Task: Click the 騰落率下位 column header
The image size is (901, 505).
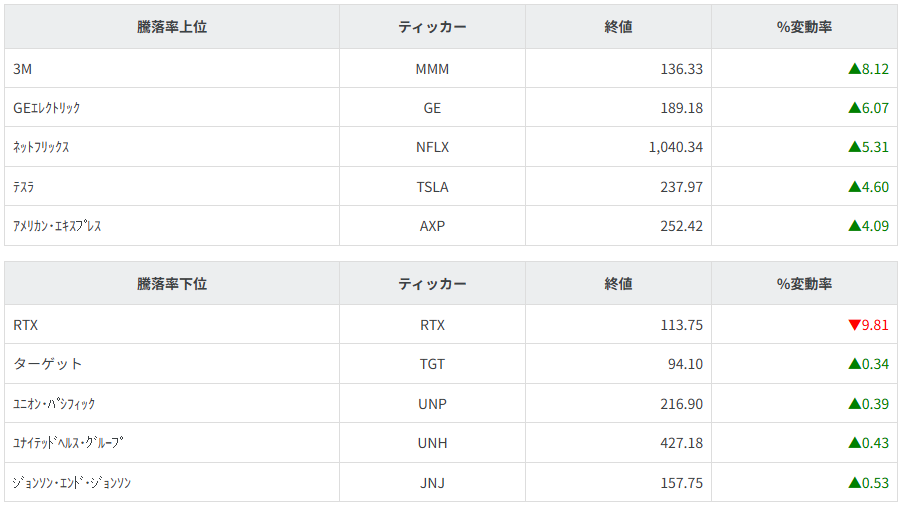Action: (172, 284)
